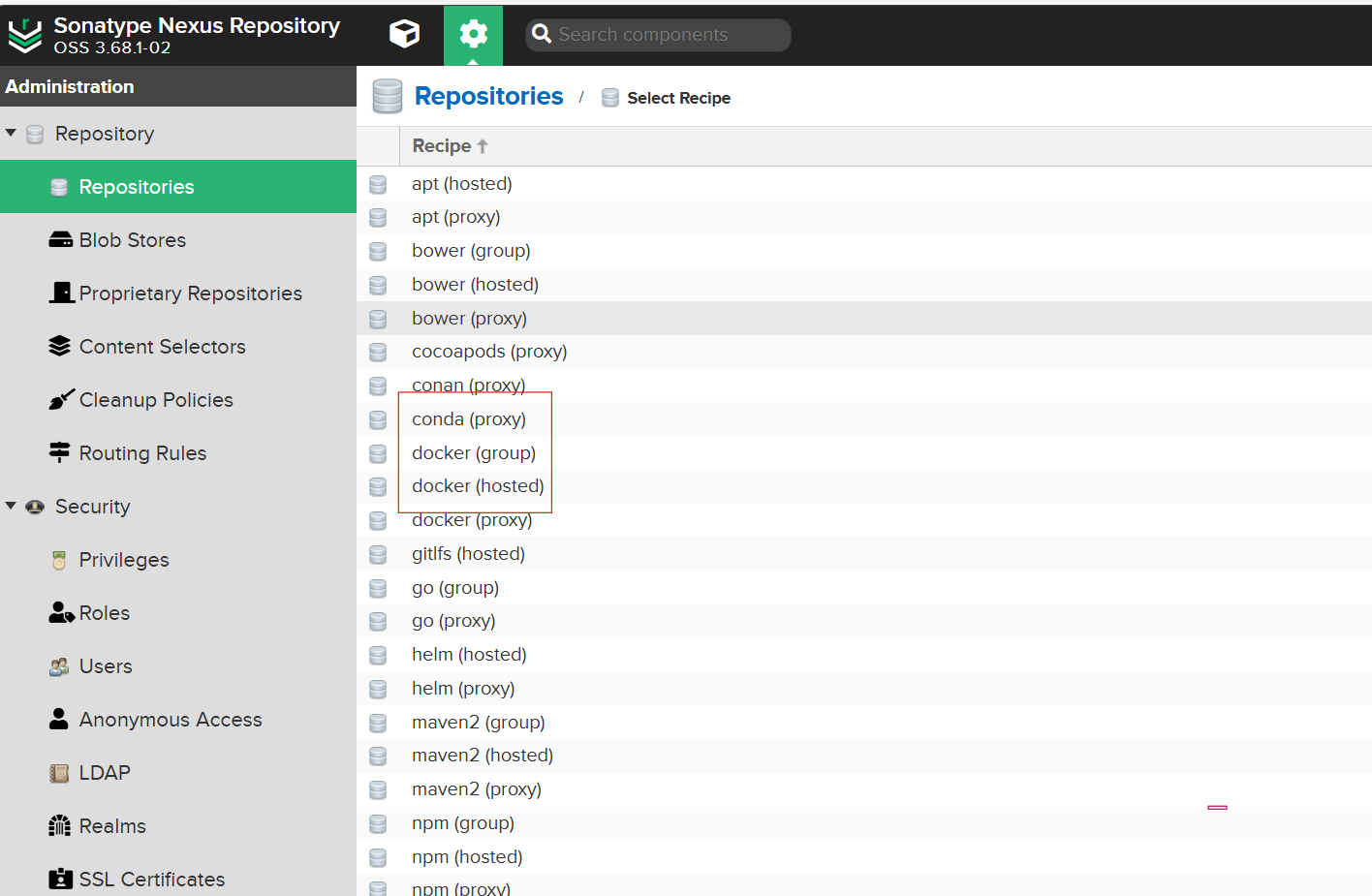Select the helm (proxy) recipe

[864, 689]
